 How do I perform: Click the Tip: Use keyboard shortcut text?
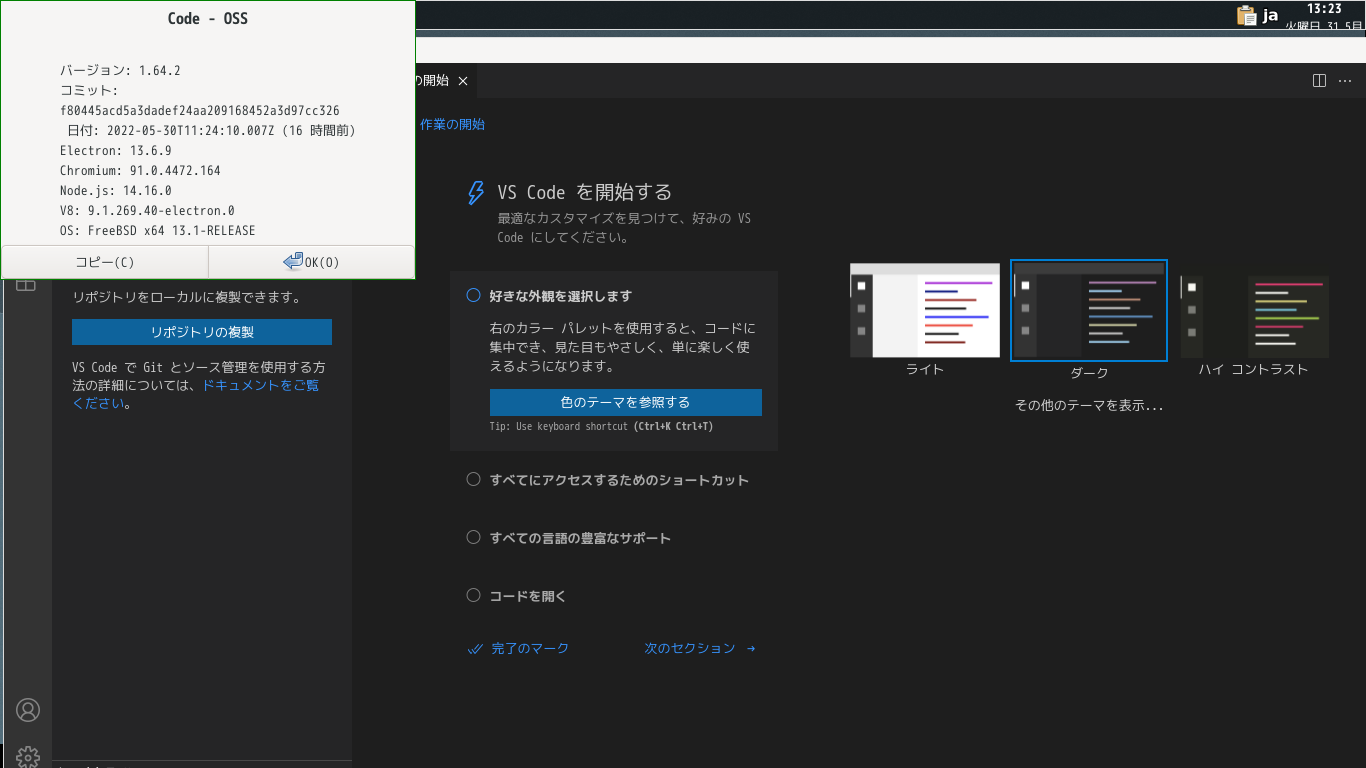click(601, 426)
